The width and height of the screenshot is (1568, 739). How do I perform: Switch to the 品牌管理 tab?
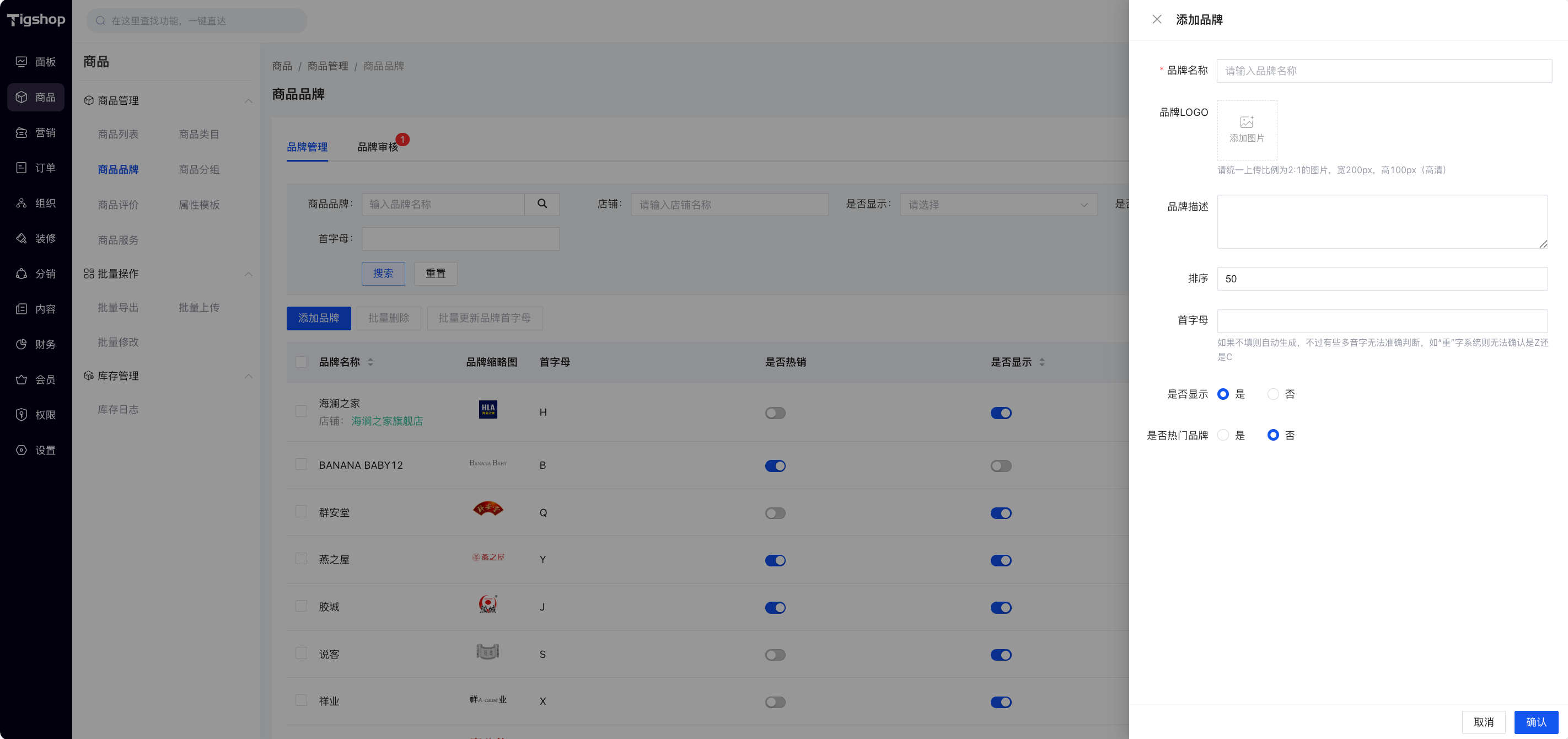click(x=307, y=147)
